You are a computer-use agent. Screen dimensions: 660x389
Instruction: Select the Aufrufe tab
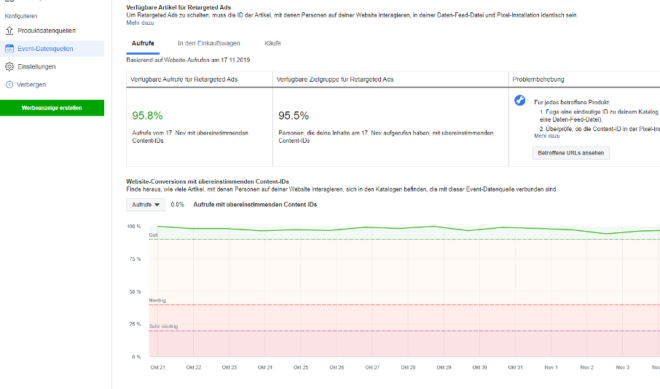(x=143, y=43)
